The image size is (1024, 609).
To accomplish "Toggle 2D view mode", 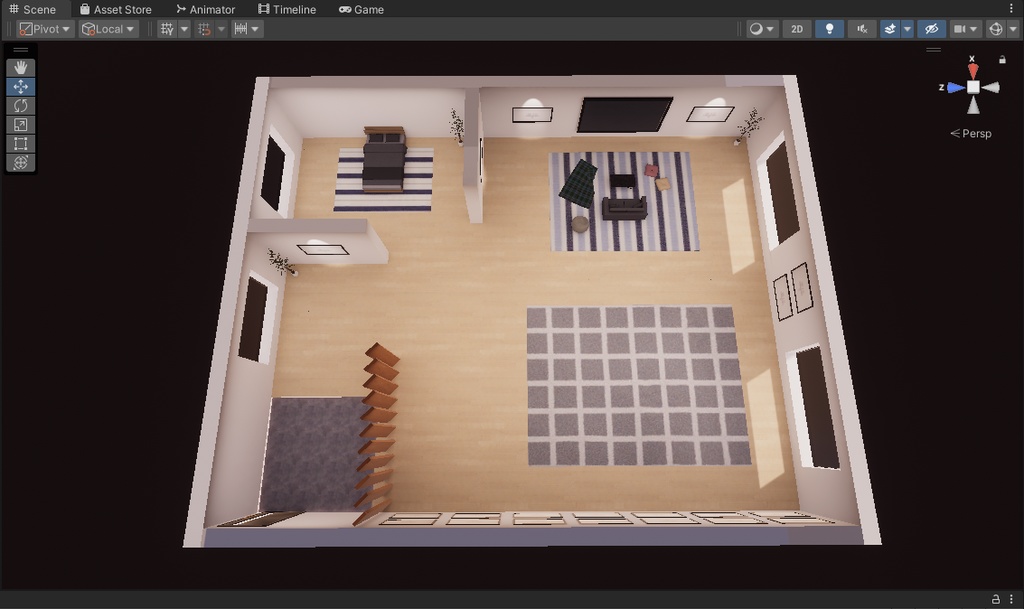I will click(796, 28).
